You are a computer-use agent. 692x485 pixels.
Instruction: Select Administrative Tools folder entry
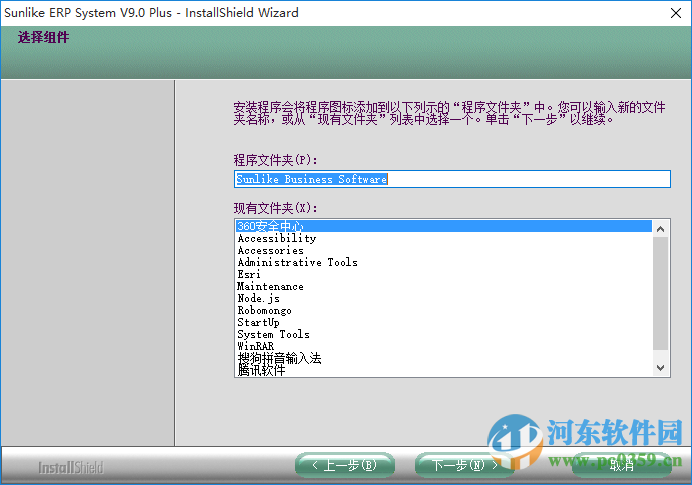pos(444,262)
